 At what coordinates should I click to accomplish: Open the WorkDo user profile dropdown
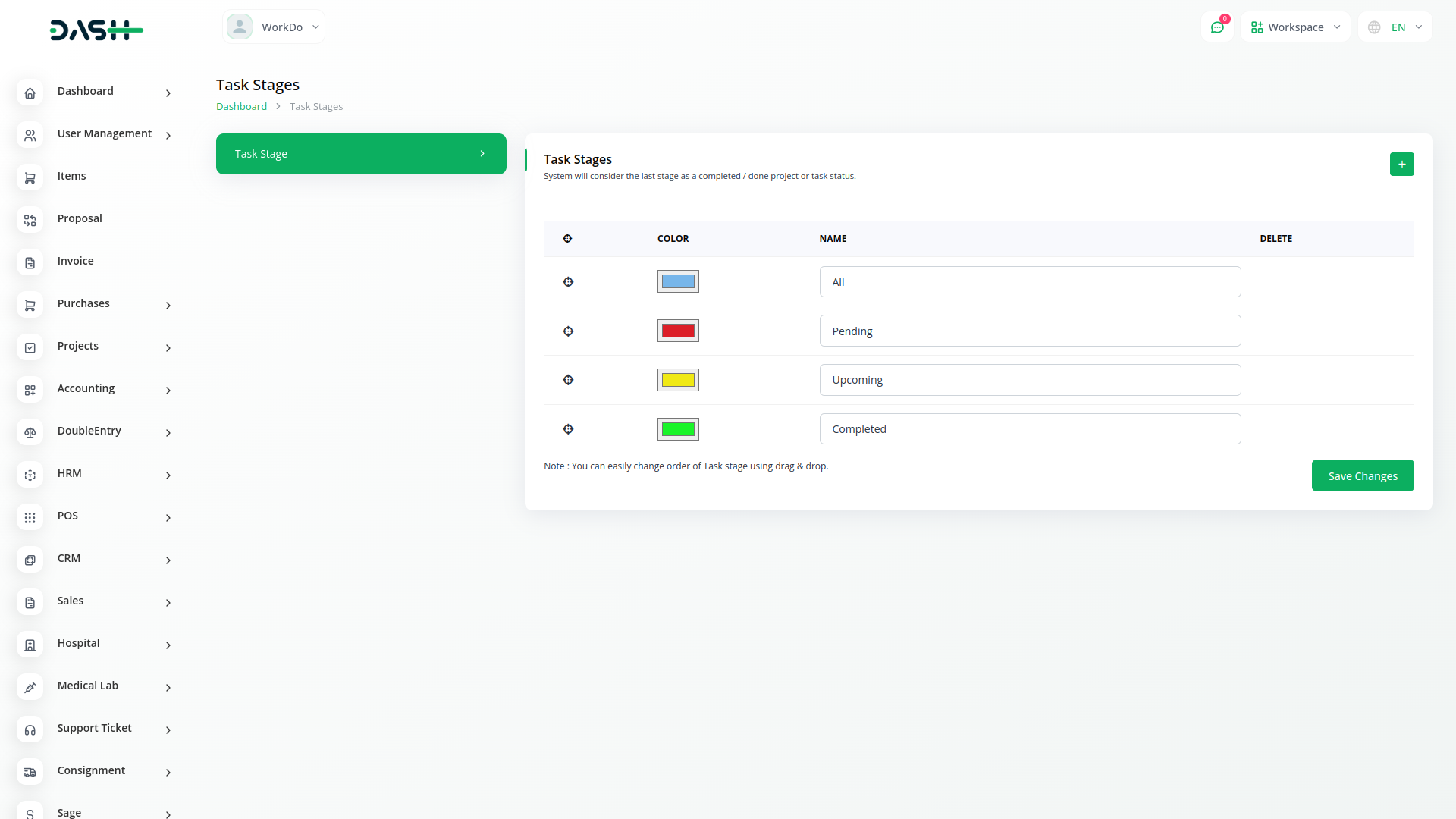point(274,27)
